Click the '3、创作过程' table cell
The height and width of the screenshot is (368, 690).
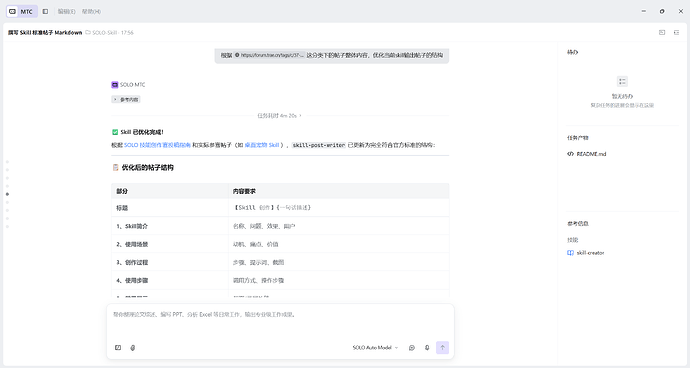(x=170, y=262)
